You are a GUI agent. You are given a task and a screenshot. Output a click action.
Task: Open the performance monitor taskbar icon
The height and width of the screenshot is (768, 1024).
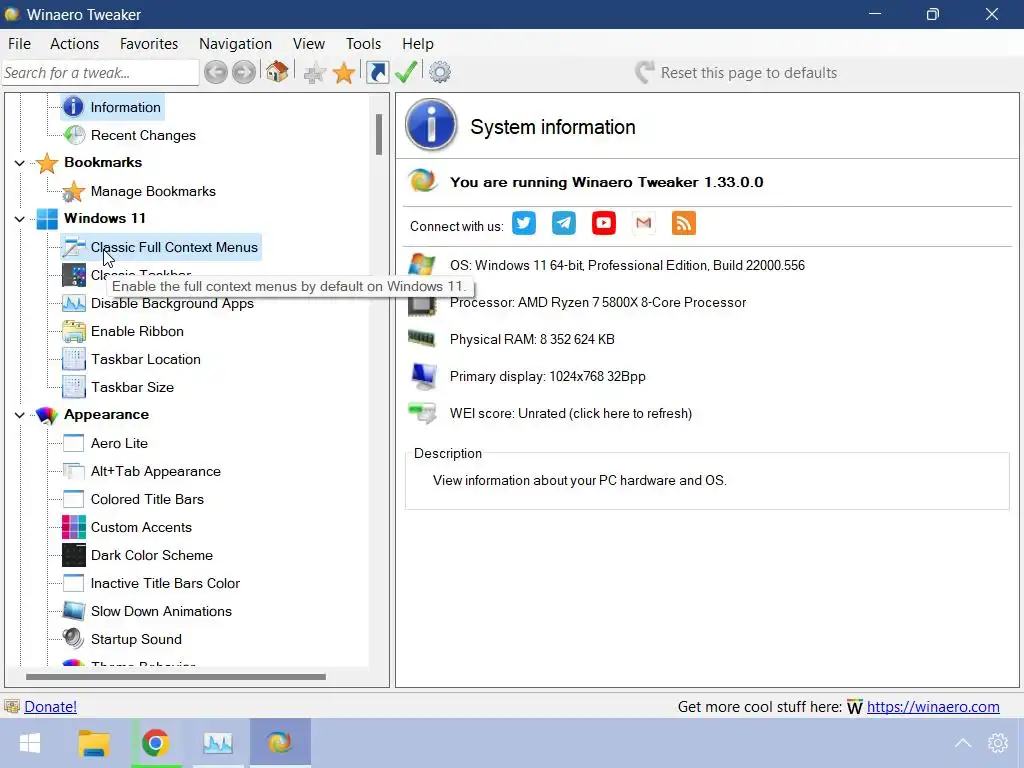click(x=217, y=743)
